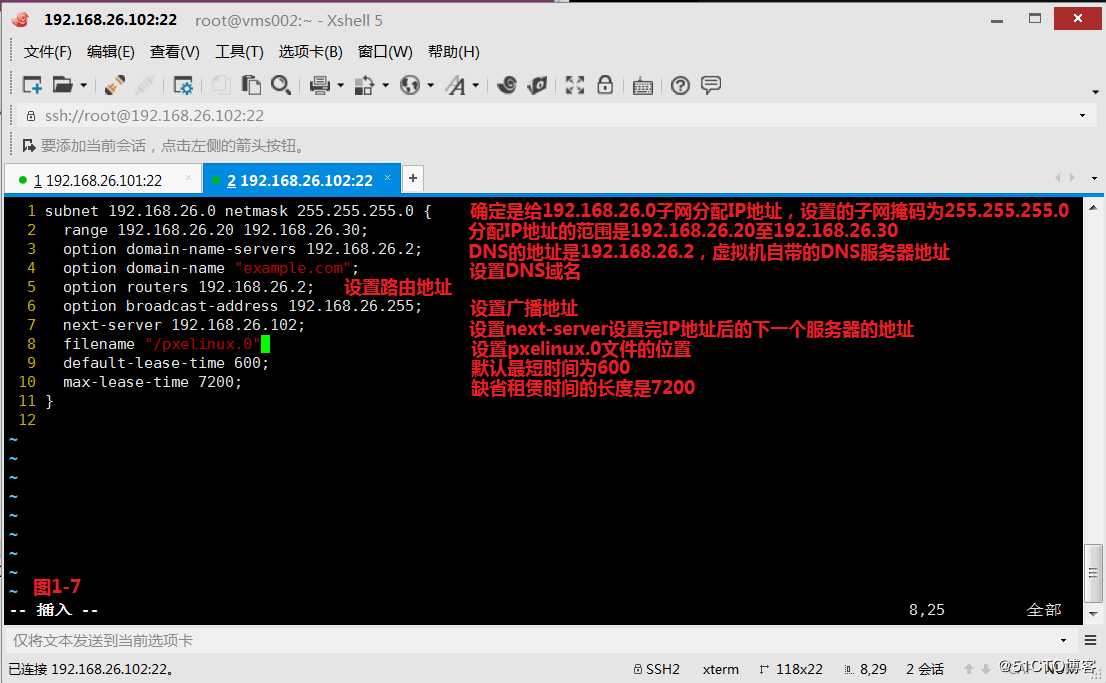Click the xterm status bar entry
This screenshot has height=683, width=1106.
click(x=720, y=669)
